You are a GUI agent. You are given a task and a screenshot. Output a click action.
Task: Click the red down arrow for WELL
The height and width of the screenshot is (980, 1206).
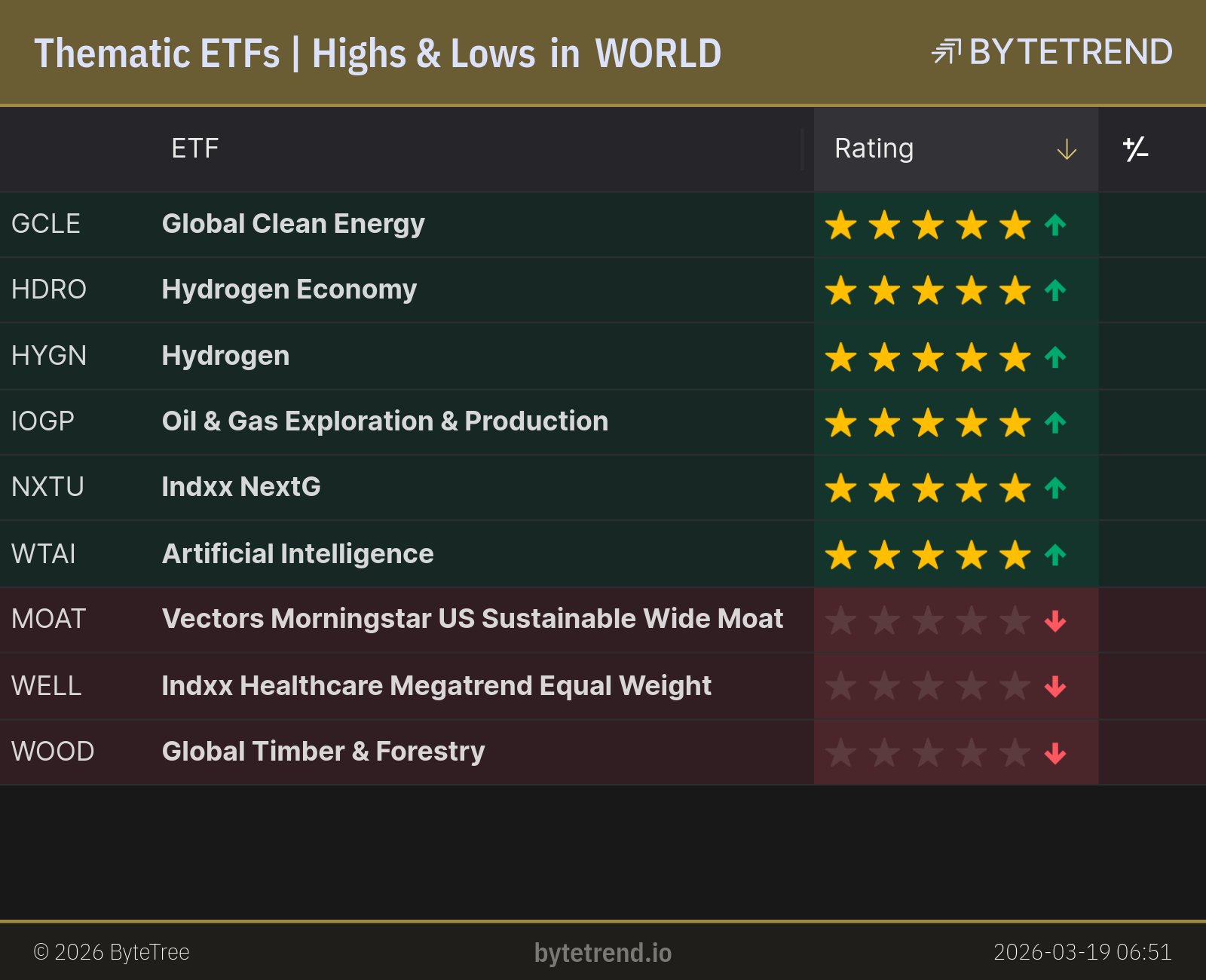1055,687
